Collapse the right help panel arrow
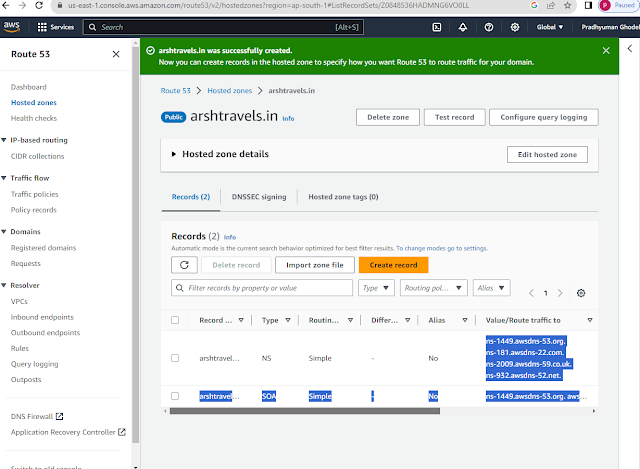This screenshot has width=640, height=469. 630,49
